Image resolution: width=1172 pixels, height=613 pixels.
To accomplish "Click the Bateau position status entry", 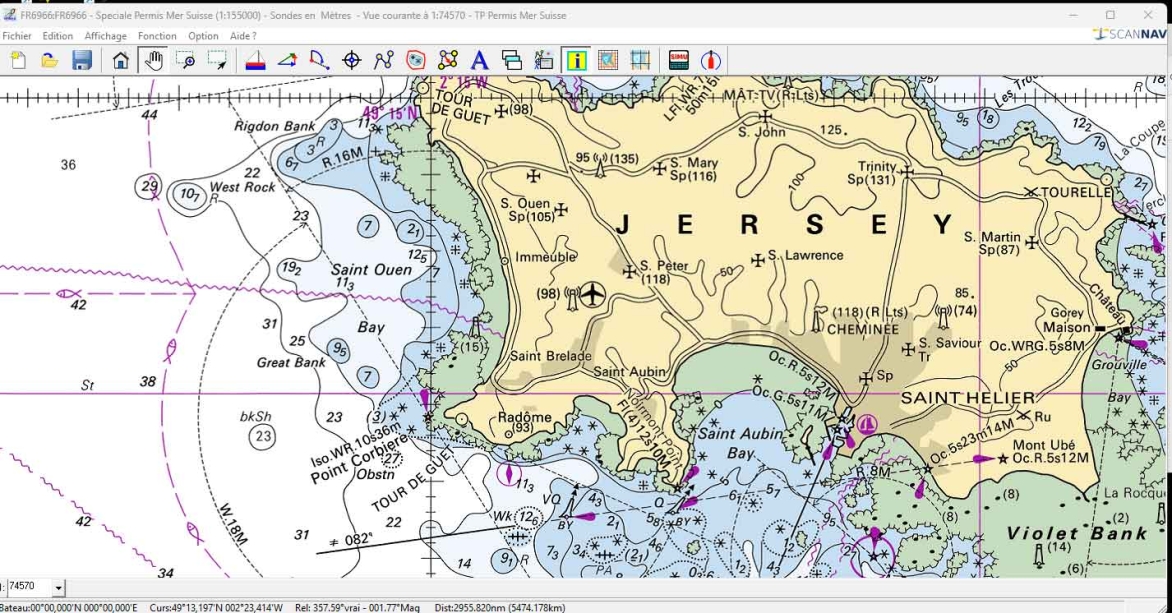I will pos(69,608).
